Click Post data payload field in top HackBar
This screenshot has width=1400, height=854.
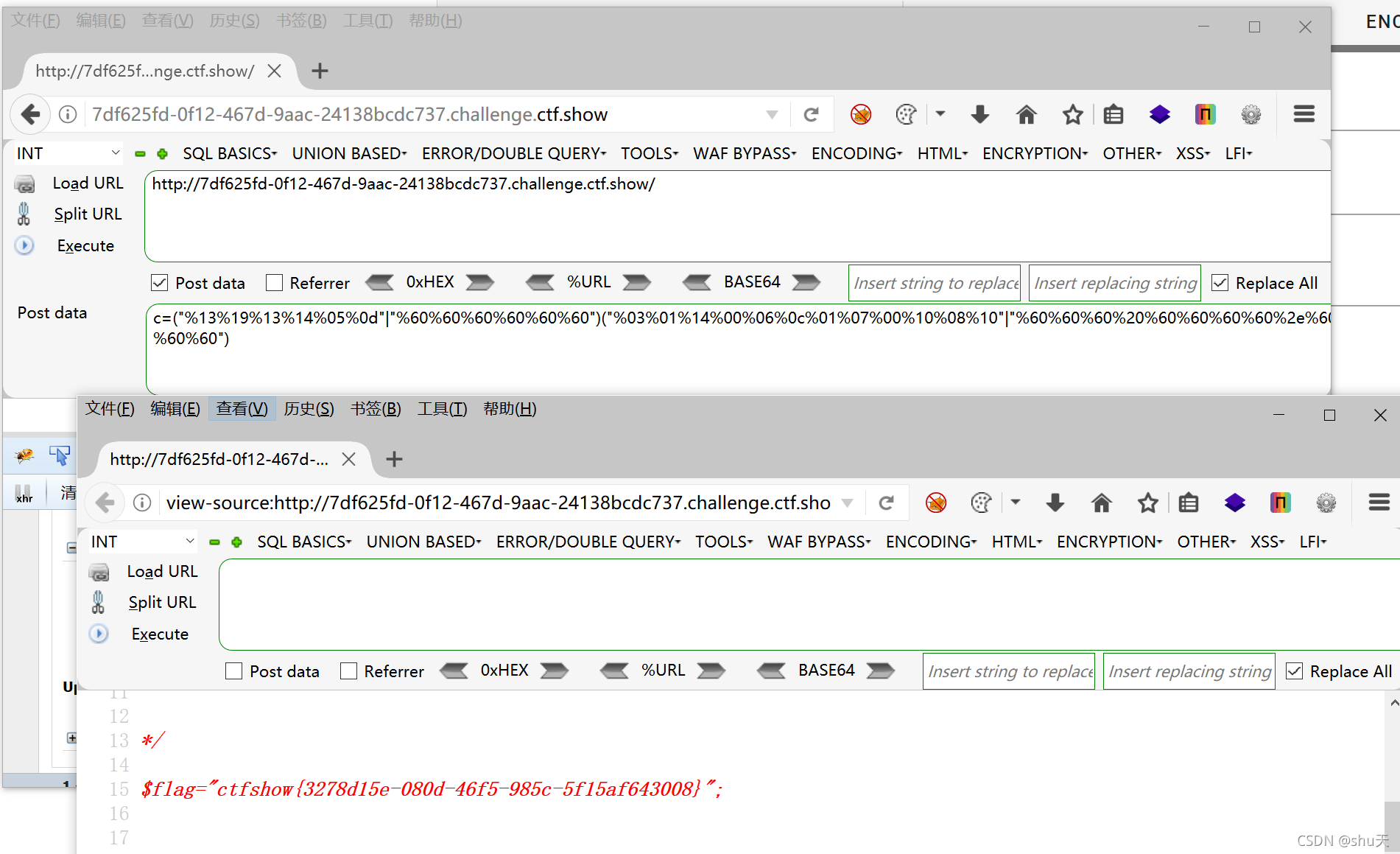[x=738, y=348]
